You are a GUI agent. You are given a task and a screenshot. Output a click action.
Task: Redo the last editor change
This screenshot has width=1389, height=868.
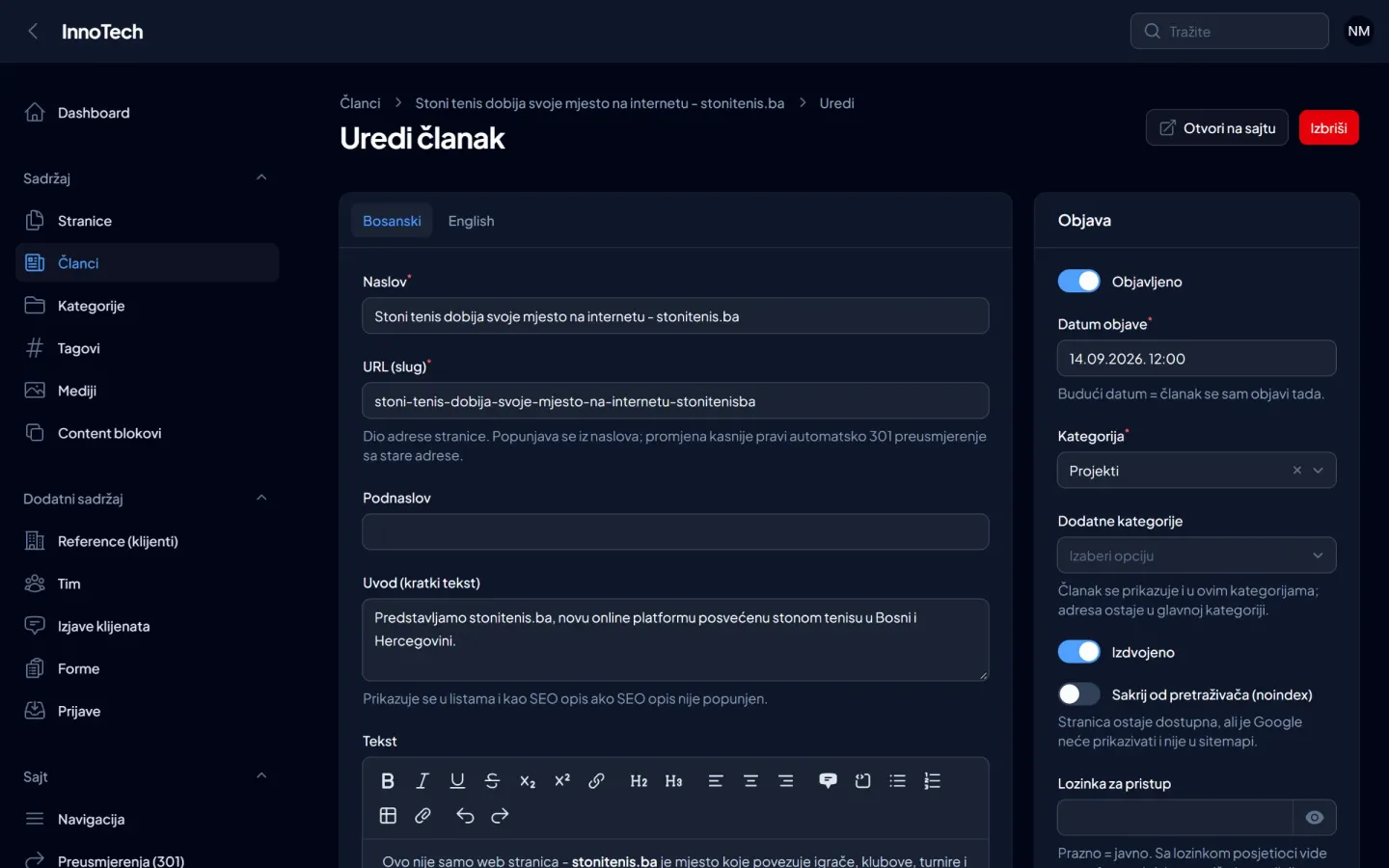500,816
